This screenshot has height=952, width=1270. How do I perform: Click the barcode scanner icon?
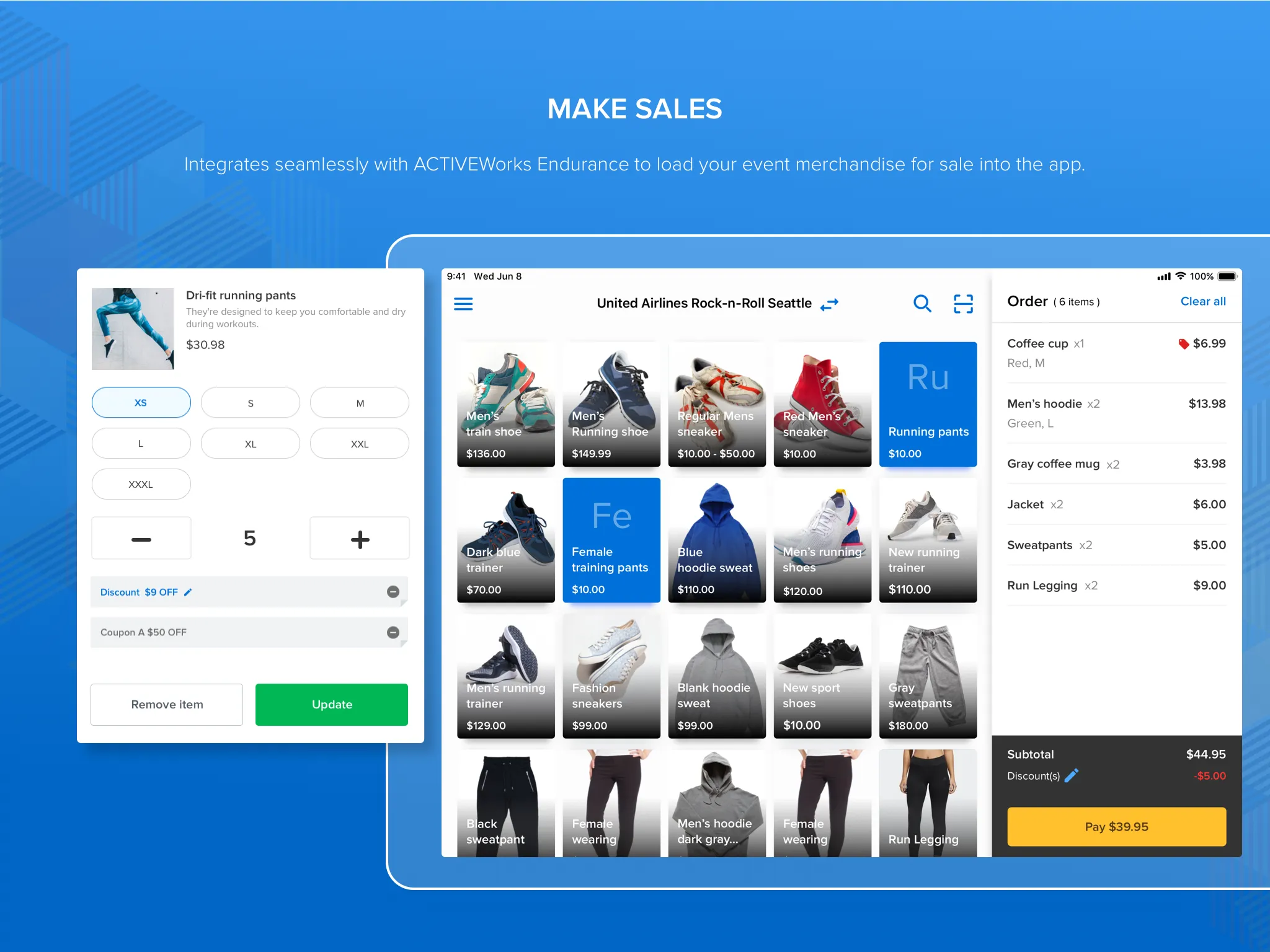point(963,304)
